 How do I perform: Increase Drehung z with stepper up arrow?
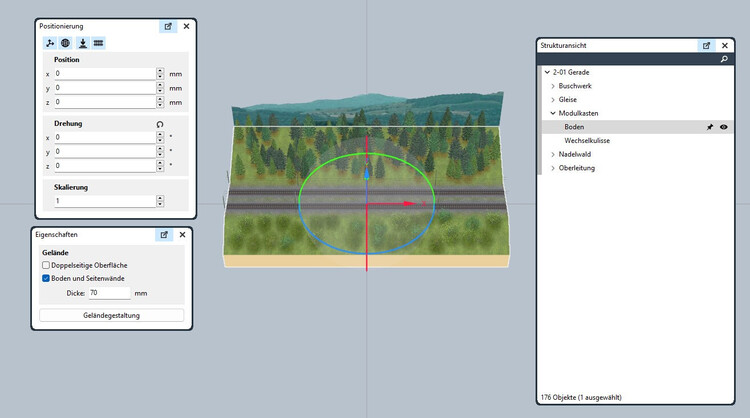point(160,163)
